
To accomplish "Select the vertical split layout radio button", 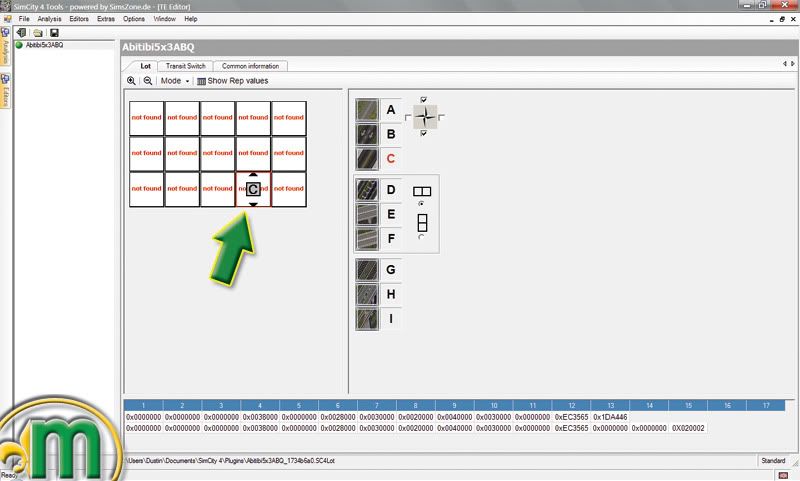I will (x=421, y=236).
